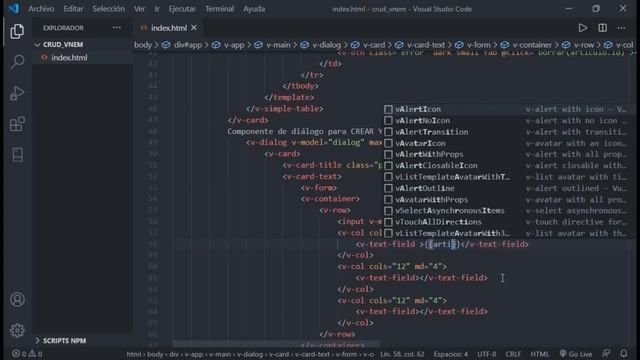Open the Explorer view in activity bar
Screen dimensions: 640x360
tap(17, 31)
